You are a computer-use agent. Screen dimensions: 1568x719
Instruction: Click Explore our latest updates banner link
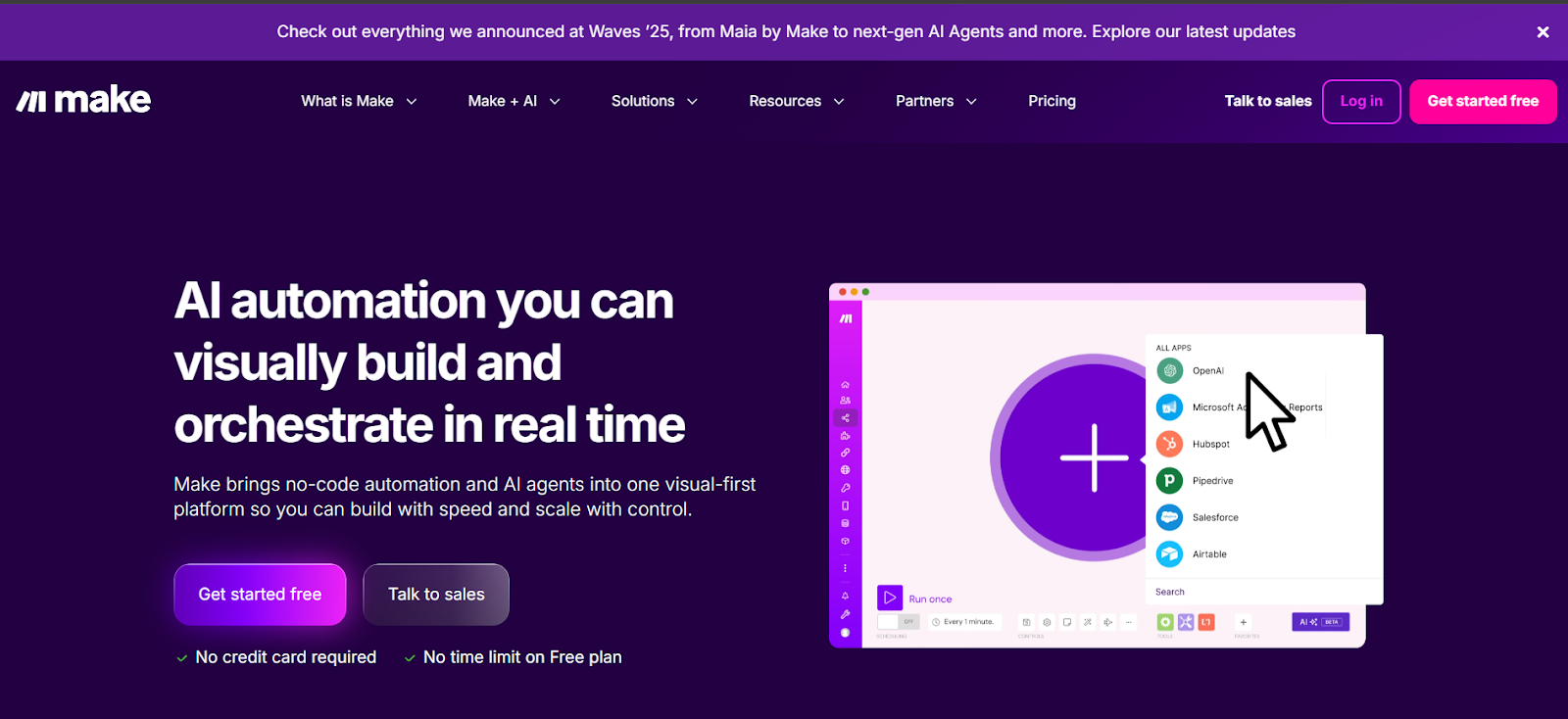(x=1194, y=31)
